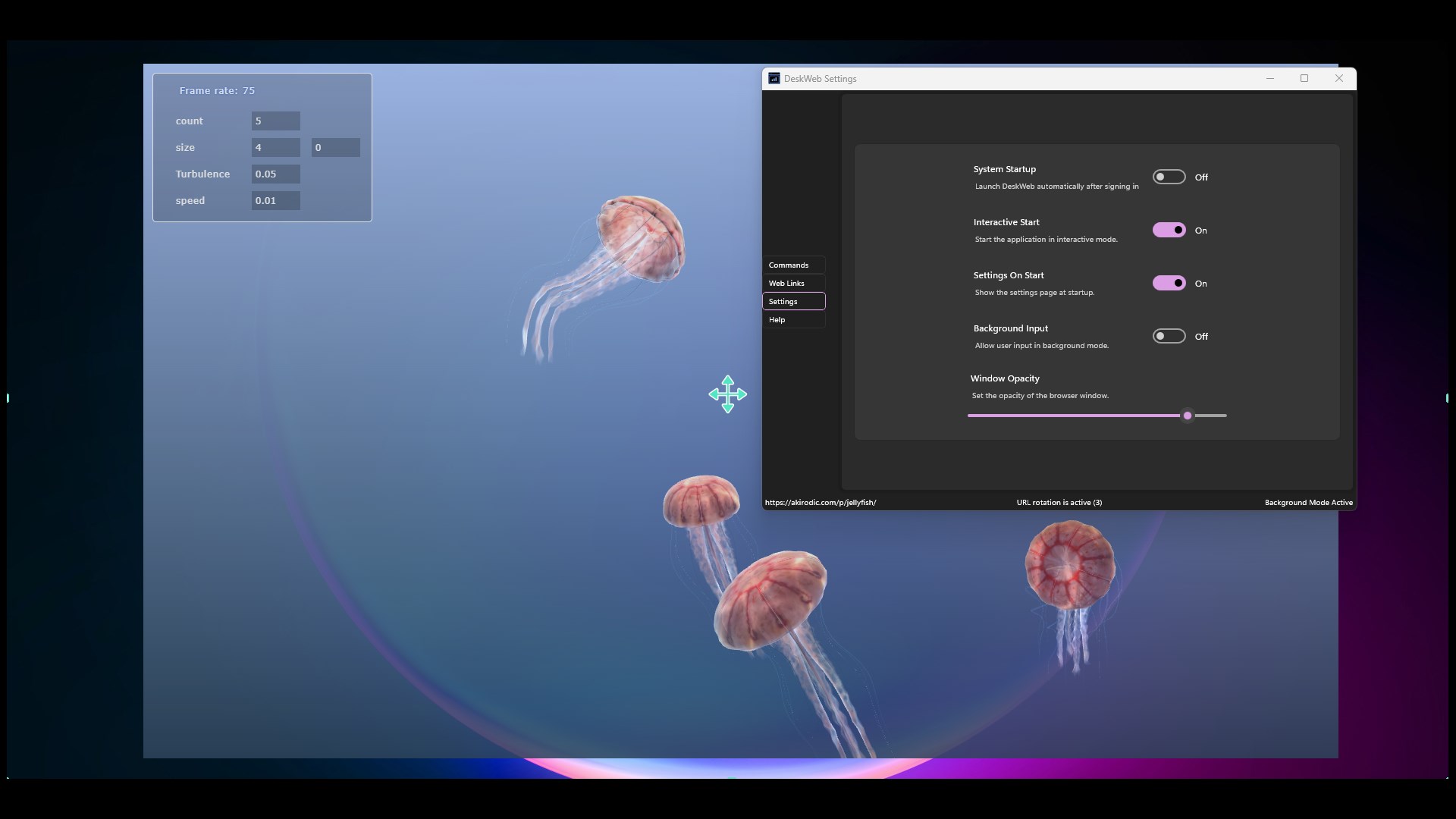The height and width of the screenshot is (819, 1456).
Task: Select the Settings sidebar item
Action: pyautogui.click(x=793, y=301)
